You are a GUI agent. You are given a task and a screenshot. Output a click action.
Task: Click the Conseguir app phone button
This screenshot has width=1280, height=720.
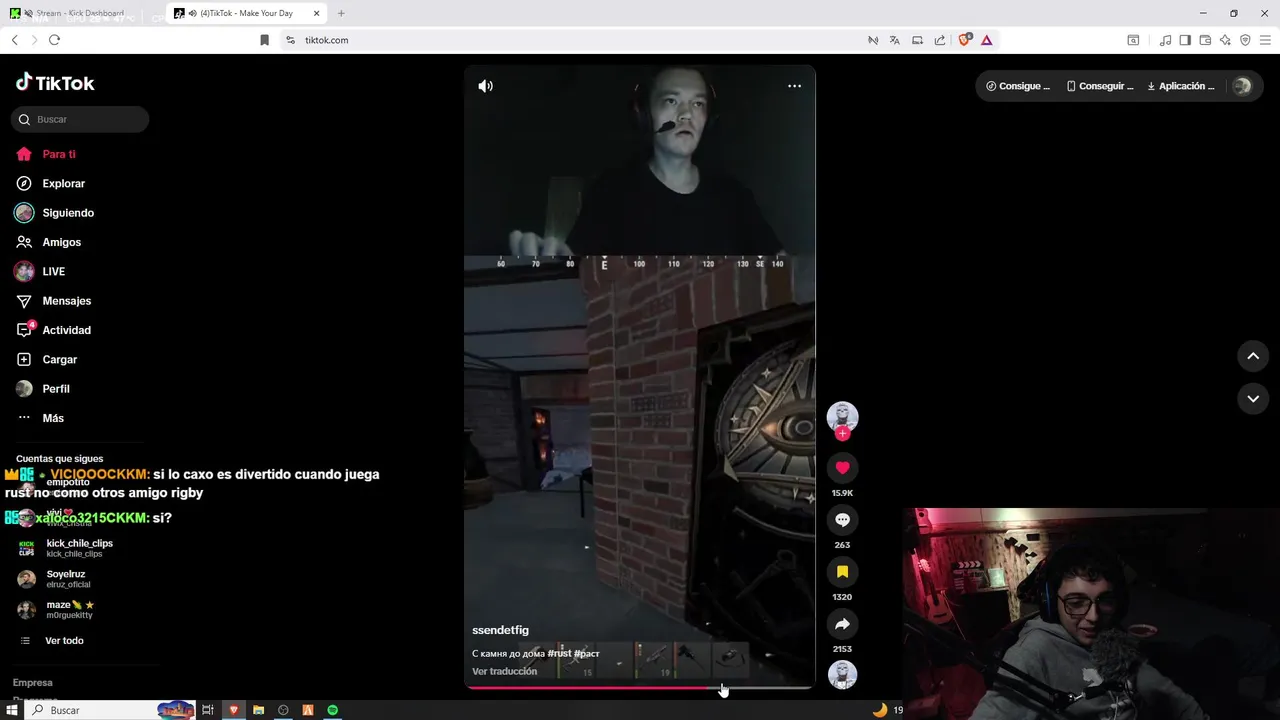point(1100,86)
